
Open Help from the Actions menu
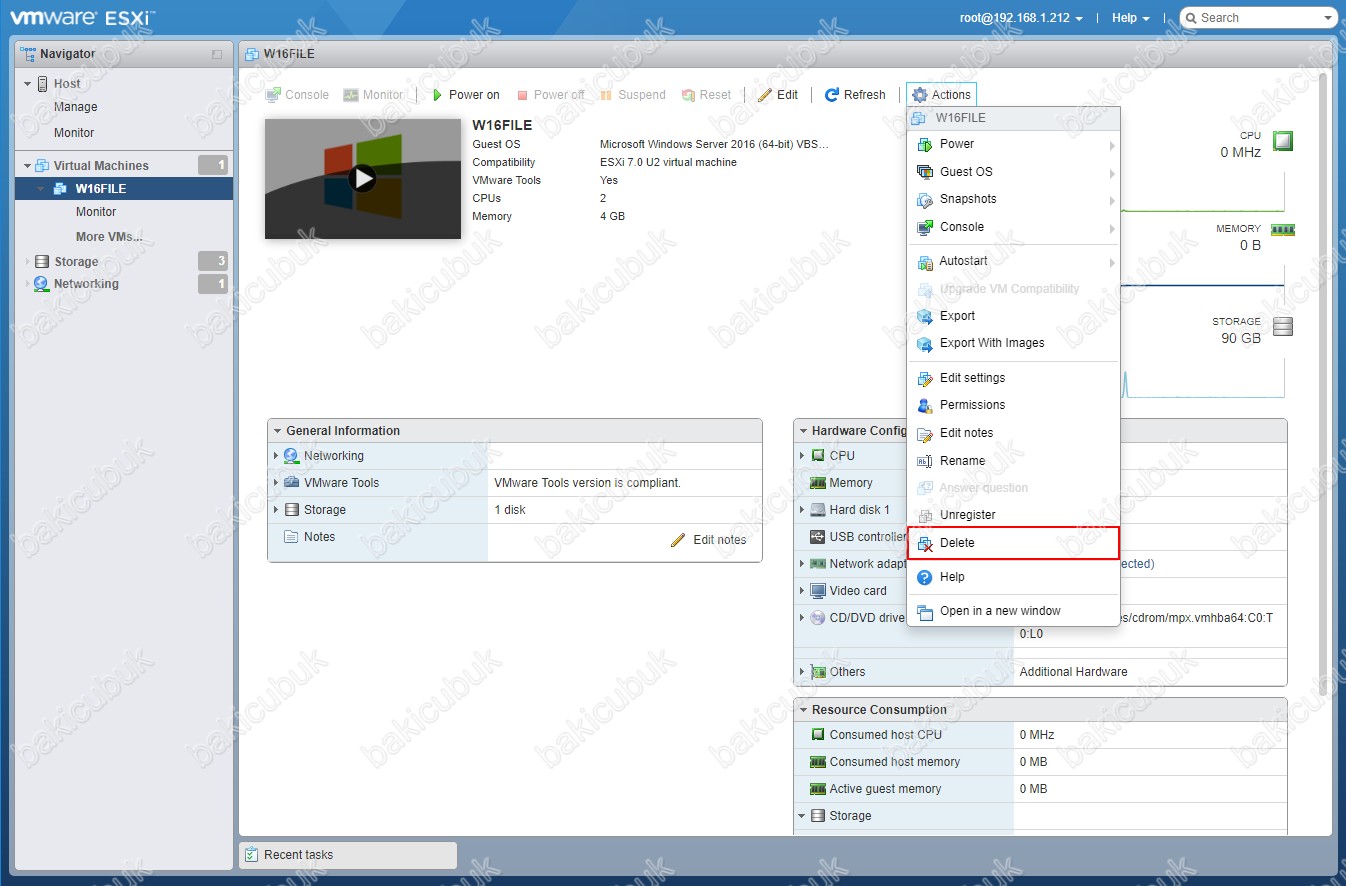point(1013,577)
